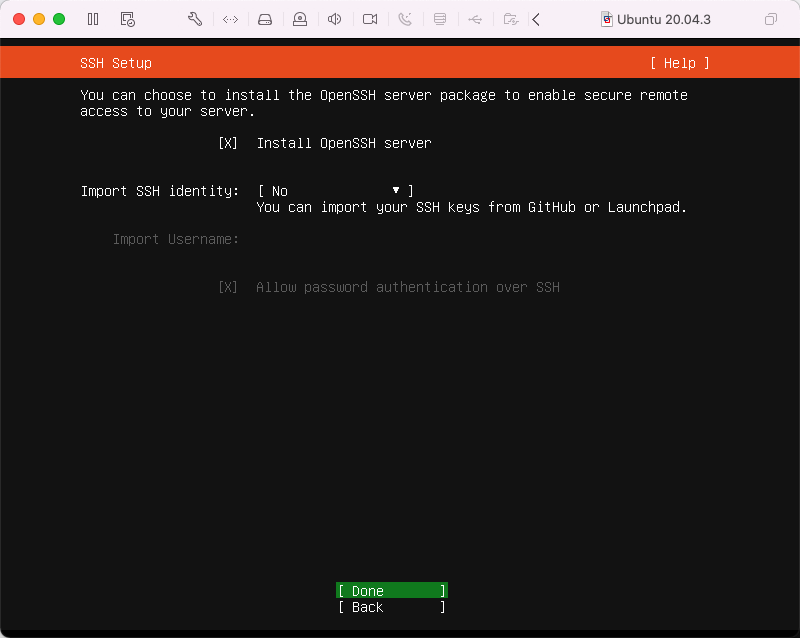Click the 'Import SSH identity:' label
The height and width of the screenshot is (638, 800).
[160, 191]
